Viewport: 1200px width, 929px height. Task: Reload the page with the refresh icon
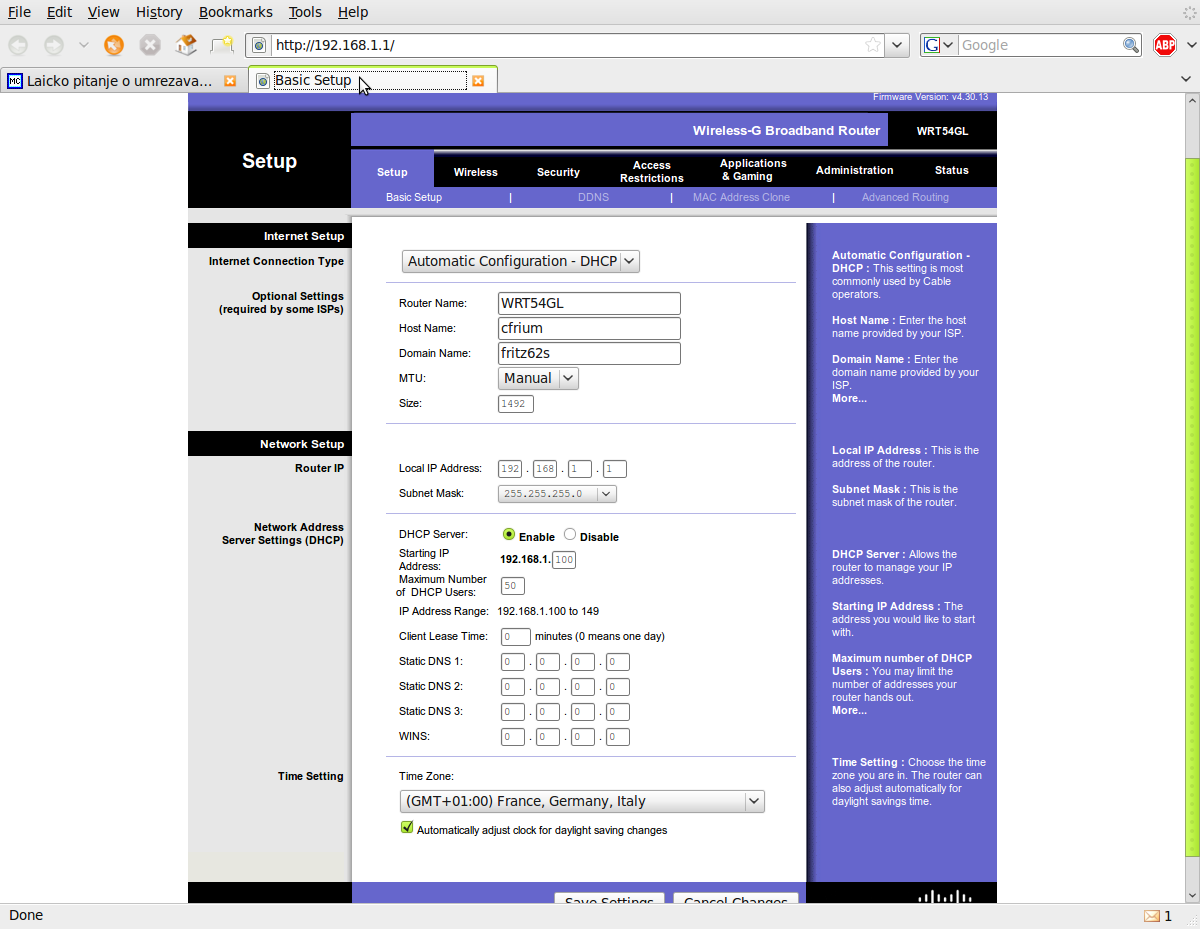click(115, 45)
